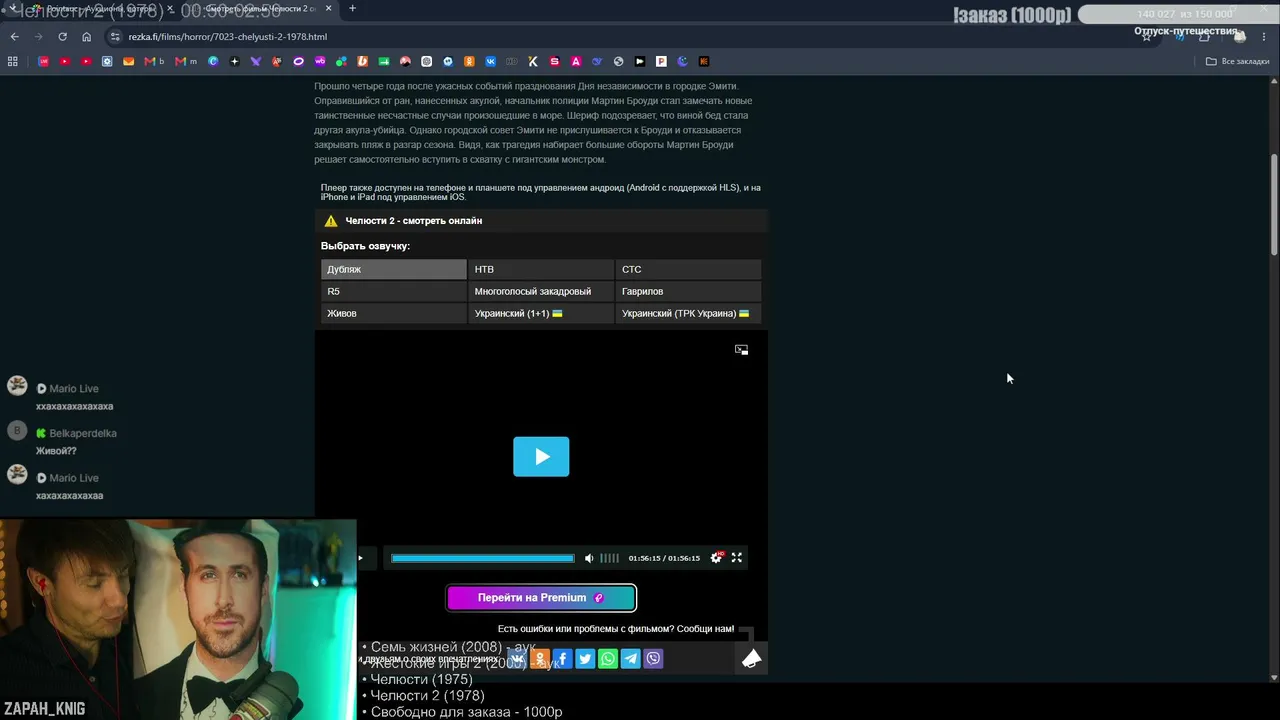1280x720 pixels.
Task: Open the Odnoklassniki bookmark in bookmarks bar
Action: pyautogui.click(x=469, y=62)
